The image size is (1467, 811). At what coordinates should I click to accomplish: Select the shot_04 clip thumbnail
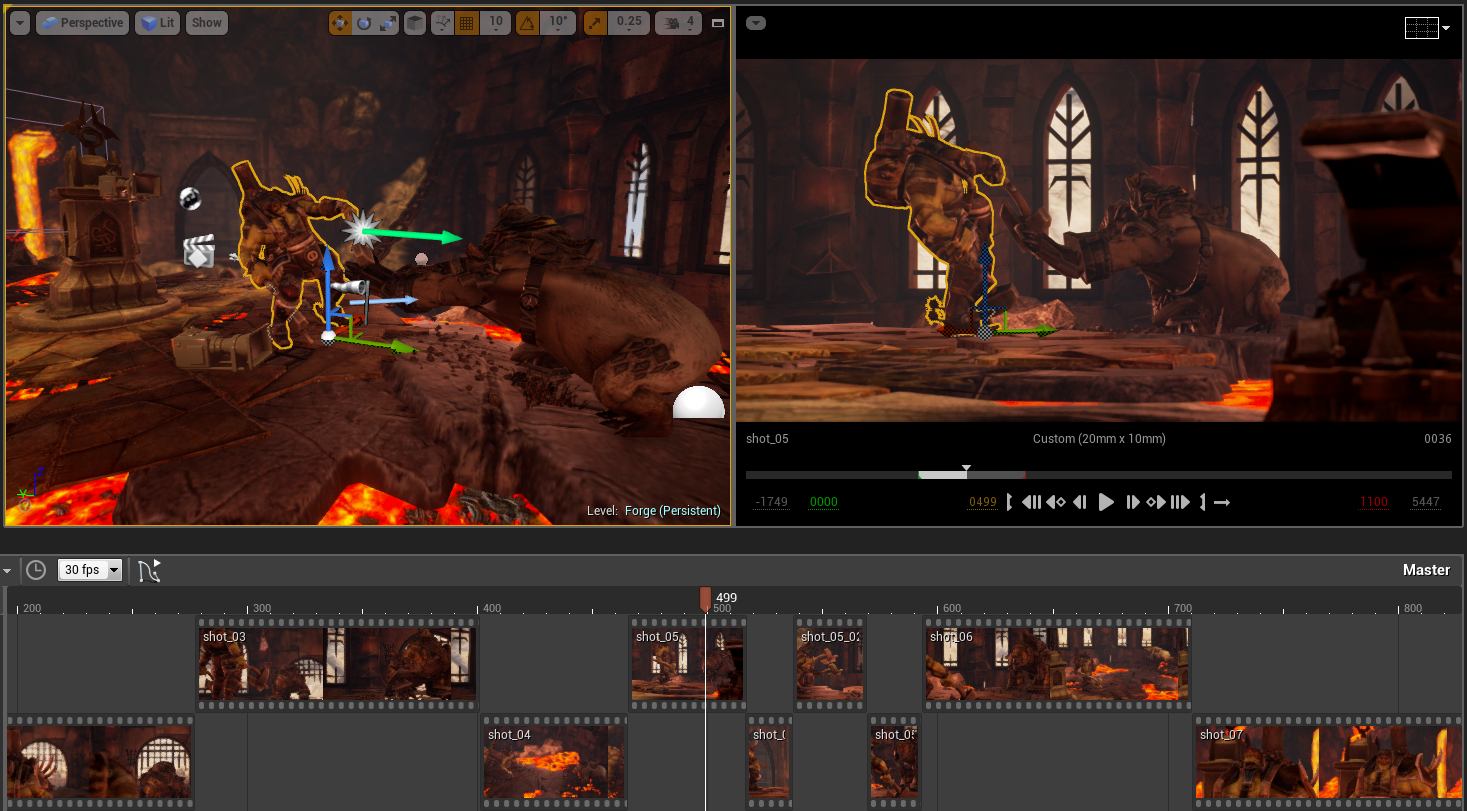(553, 763)
